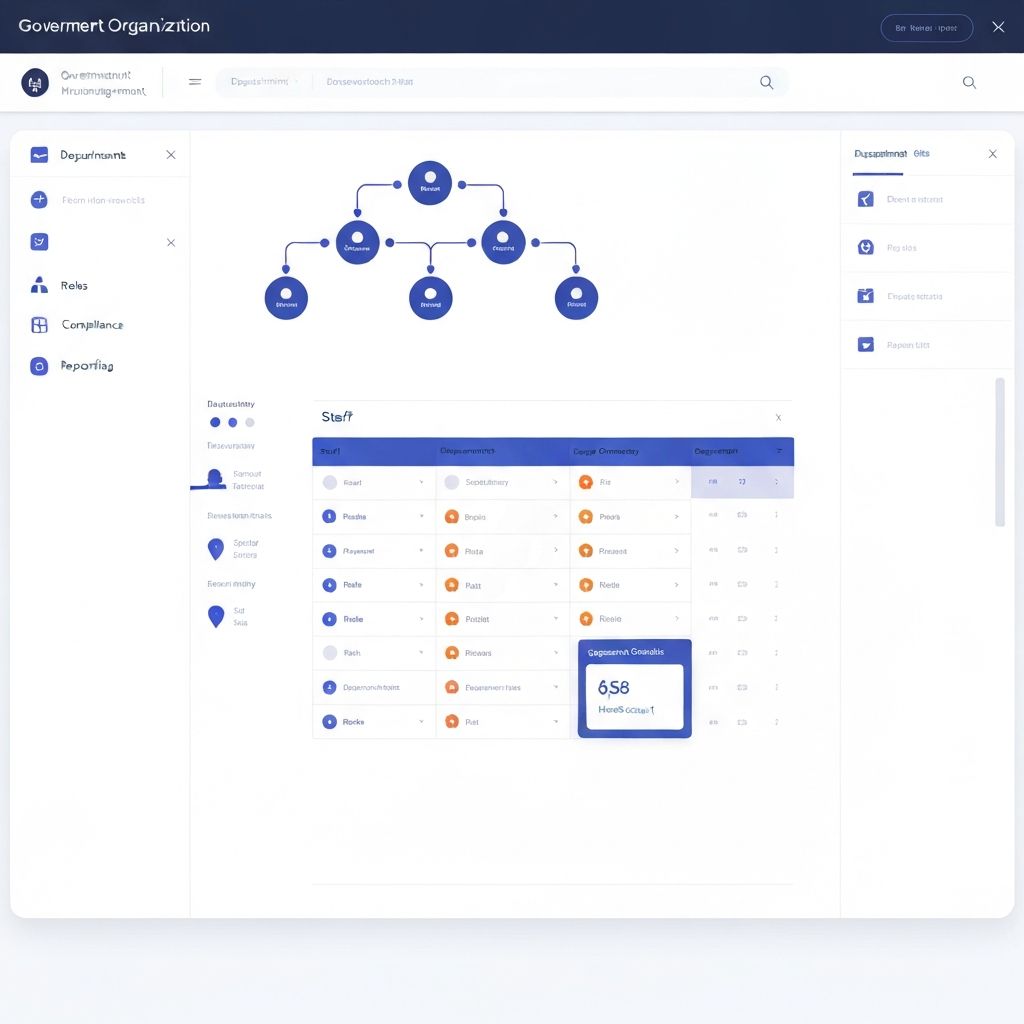
Task: Select the first pagination dot under Data country
Action: [x=215, y=422]
